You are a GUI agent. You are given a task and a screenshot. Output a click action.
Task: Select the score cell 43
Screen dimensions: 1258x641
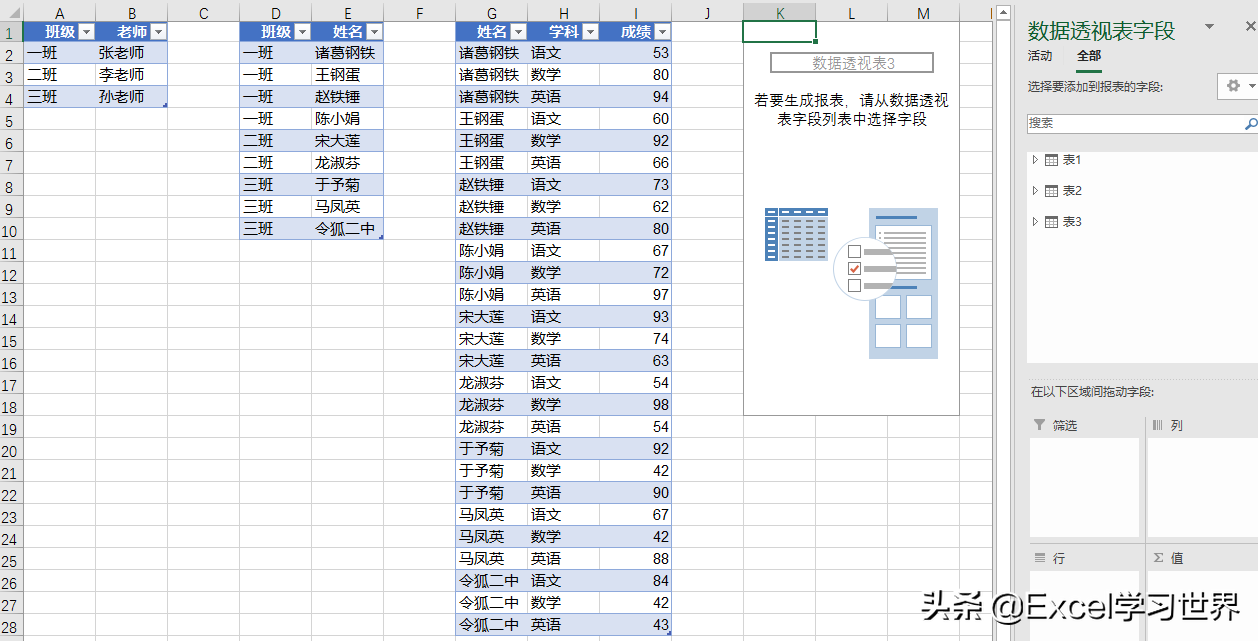[x=636, y=624]
